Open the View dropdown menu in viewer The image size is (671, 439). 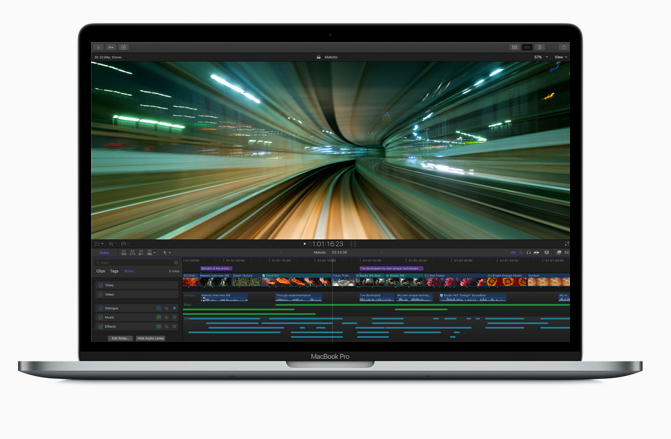point(559,57)
